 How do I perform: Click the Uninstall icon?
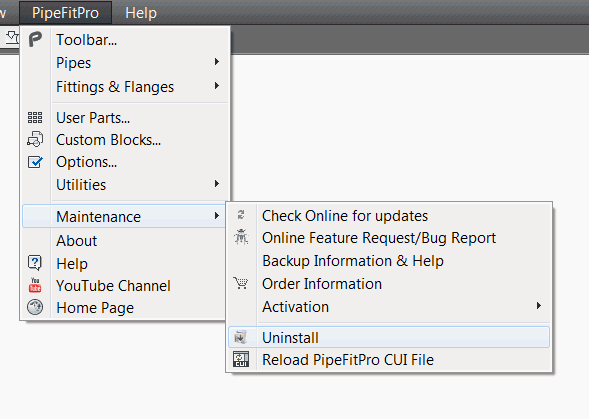click(x=241, y=337)
